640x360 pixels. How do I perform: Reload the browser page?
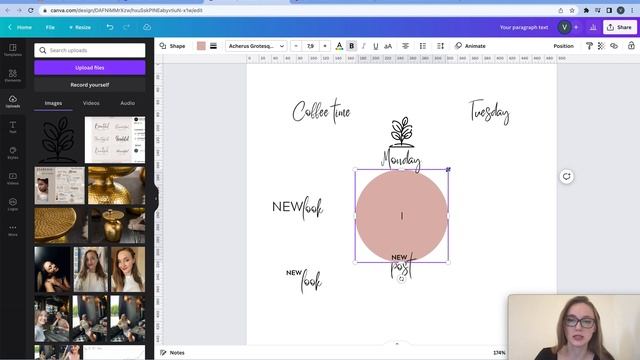(x=31, y=10)
